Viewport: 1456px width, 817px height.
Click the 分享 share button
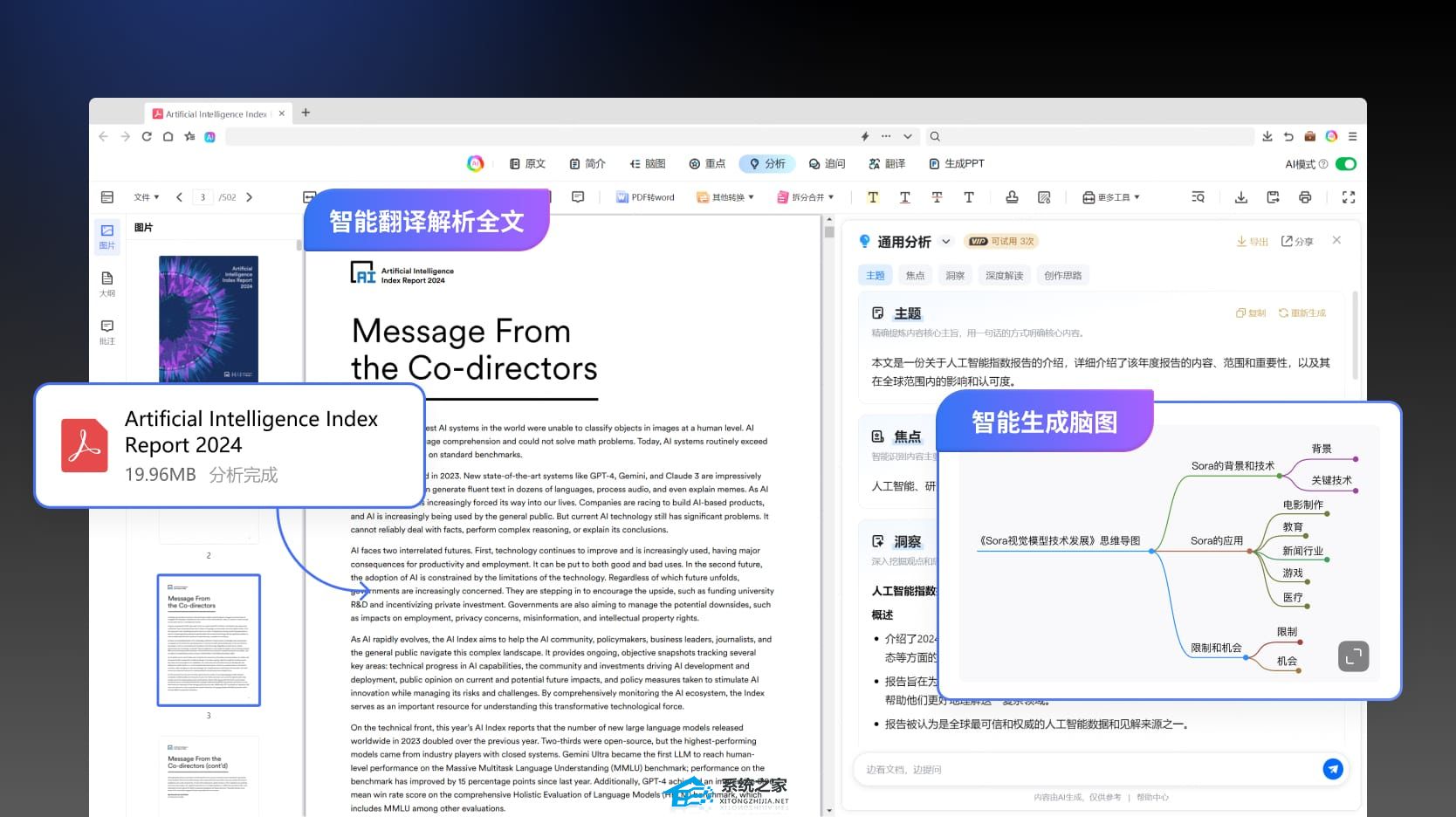[1297, 242]
